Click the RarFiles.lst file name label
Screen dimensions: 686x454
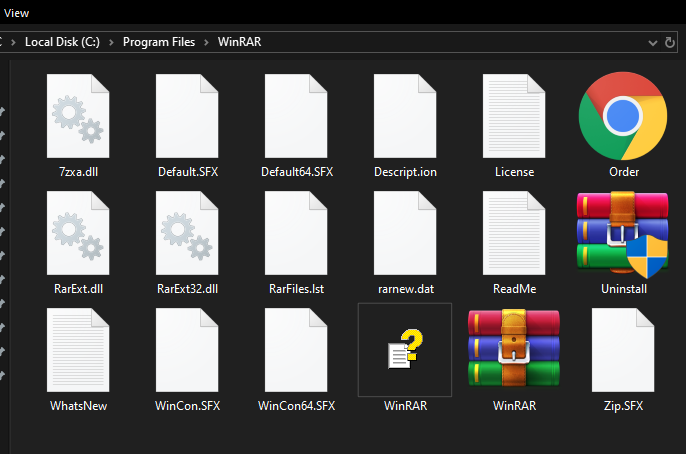[x=296, y=289]
